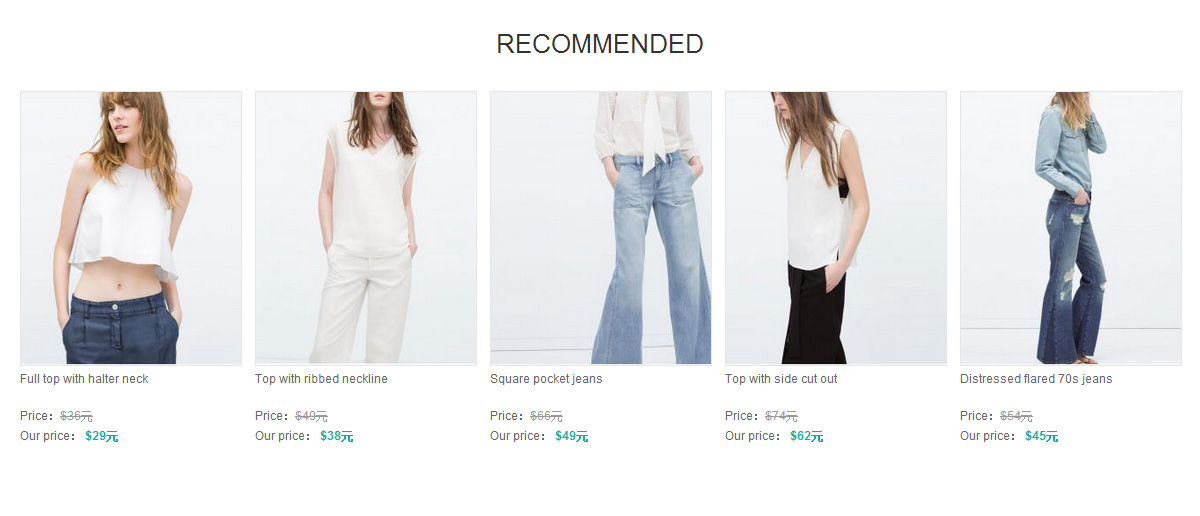The width and height of the screenshot is (1200, 516).
Task: Click the $38 discounted price
Action: click(x=337, y=436)
